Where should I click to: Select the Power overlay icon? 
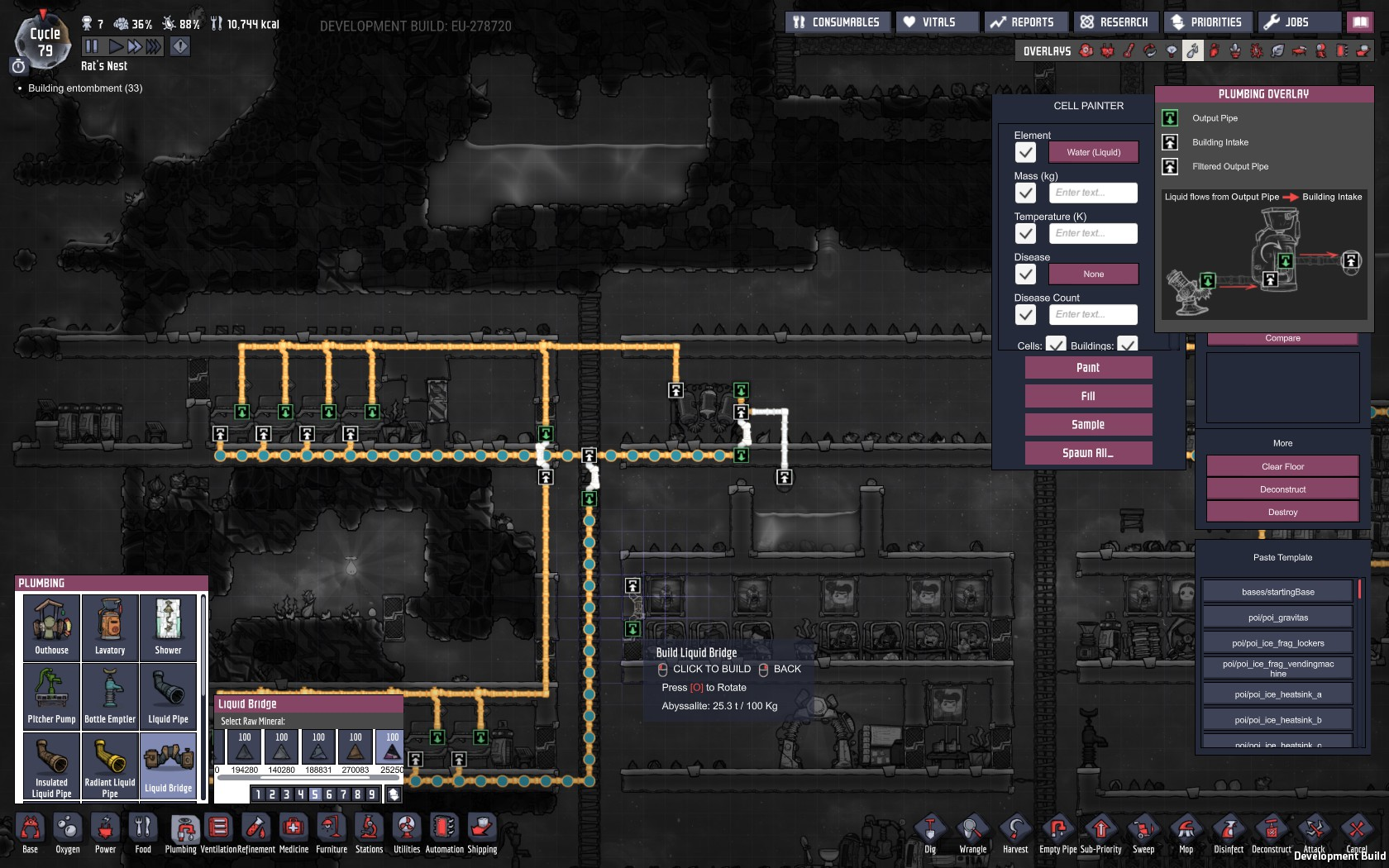pos(1108,50)
